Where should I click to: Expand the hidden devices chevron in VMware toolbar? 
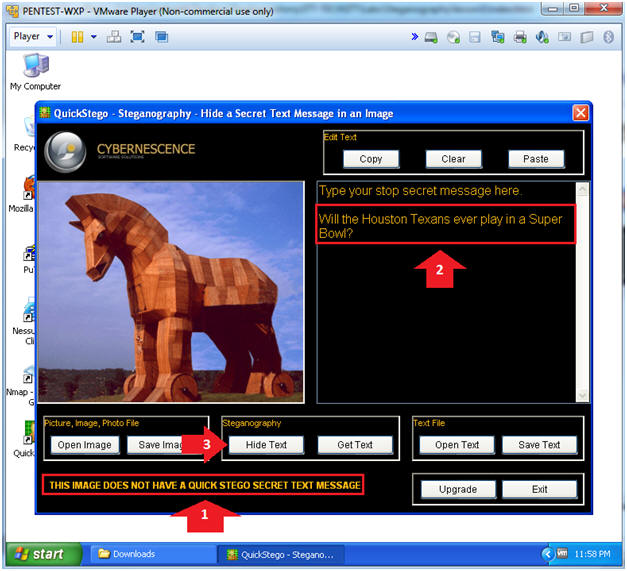pyautogui.click(x=415, y=37)
